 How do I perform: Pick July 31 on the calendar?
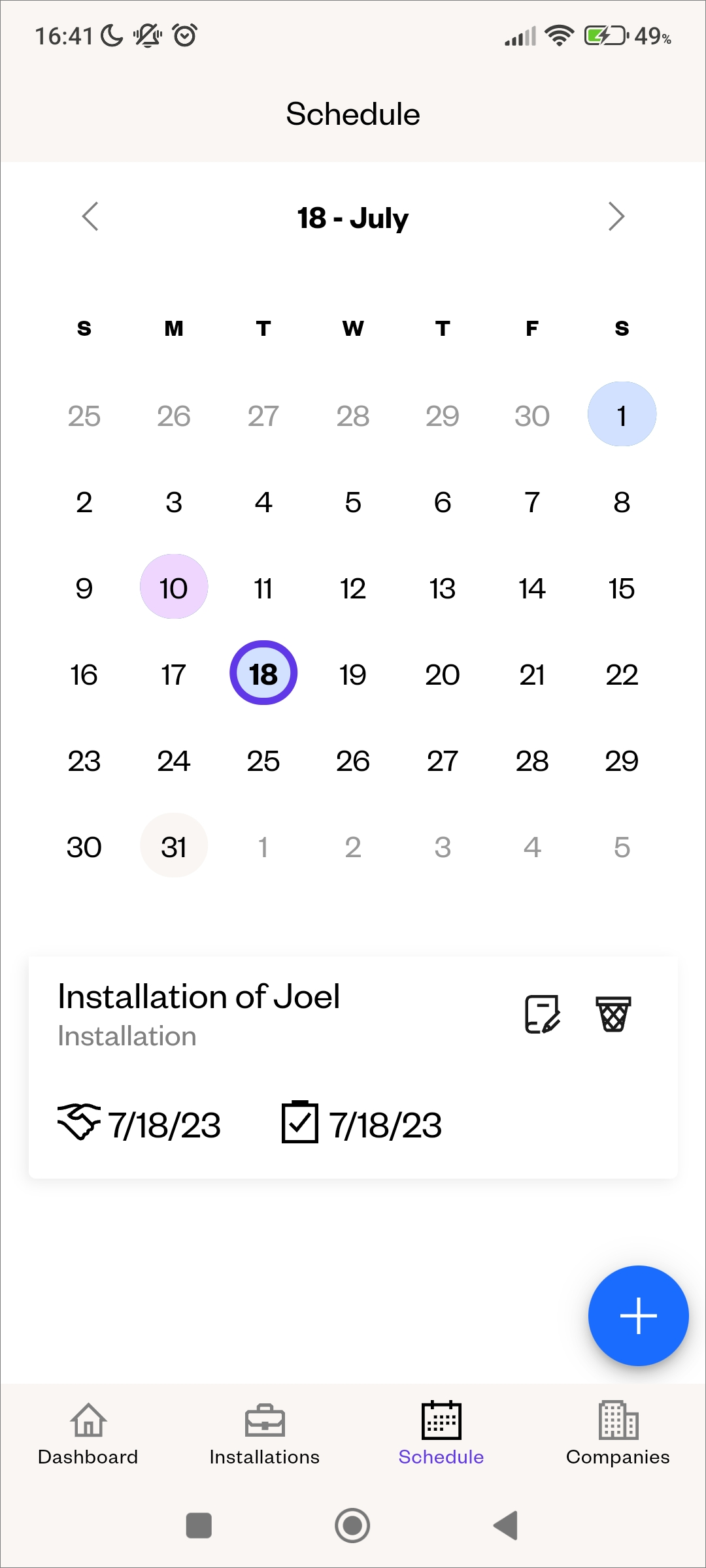[x=174, y=845]
